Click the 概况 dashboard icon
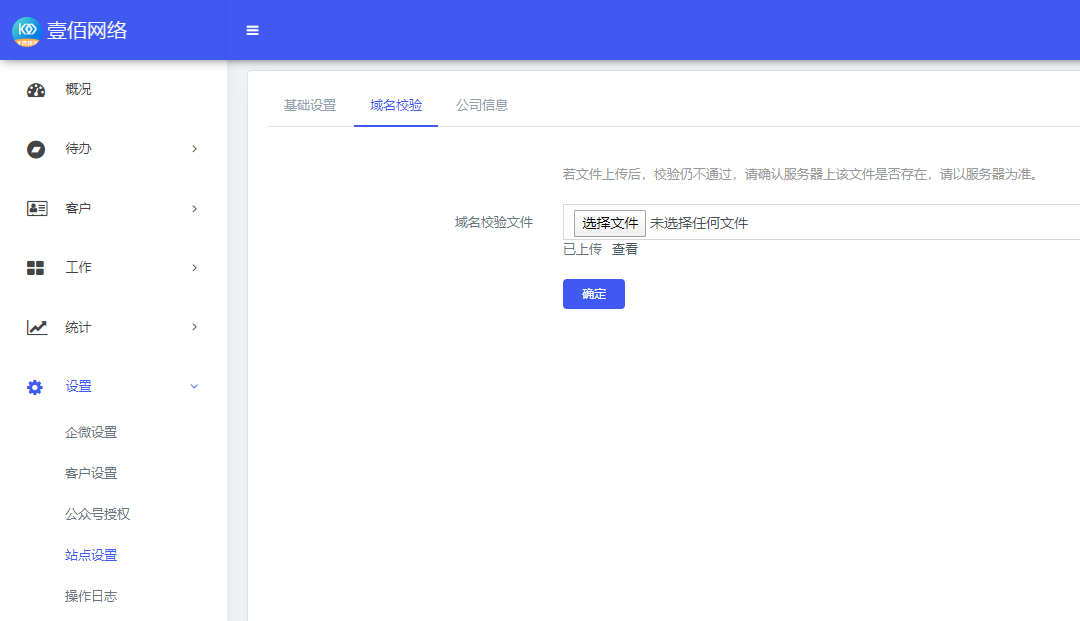 pyautogui.click(x=36, y=90)
